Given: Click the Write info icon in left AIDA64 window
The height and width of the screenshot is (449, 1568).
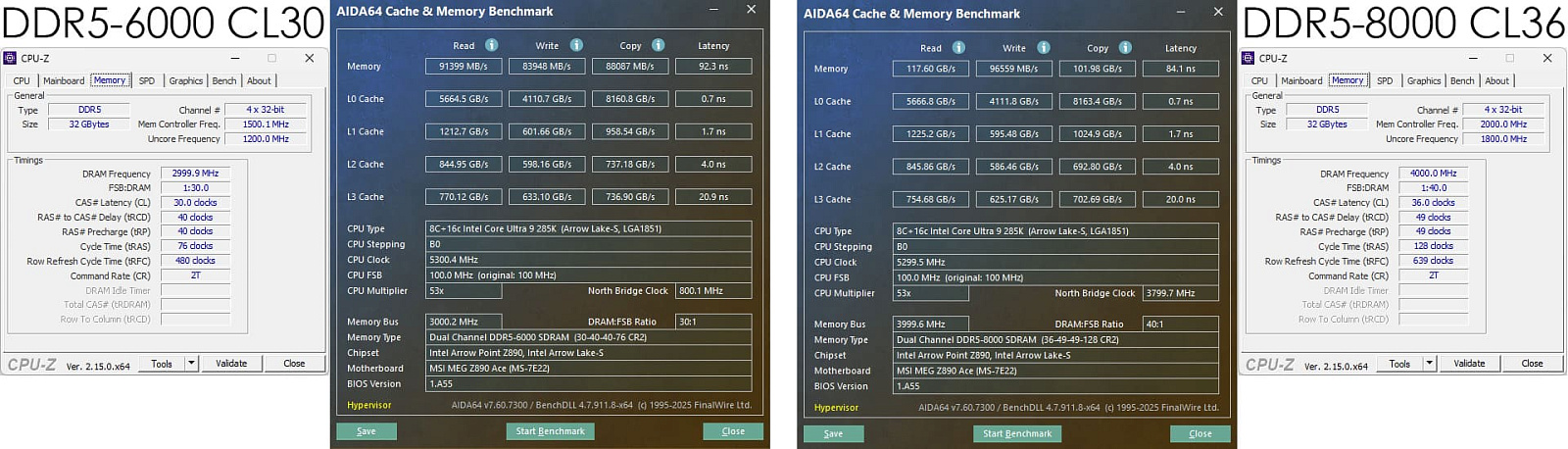Looking at the screenshot, I should click(576, 45).
